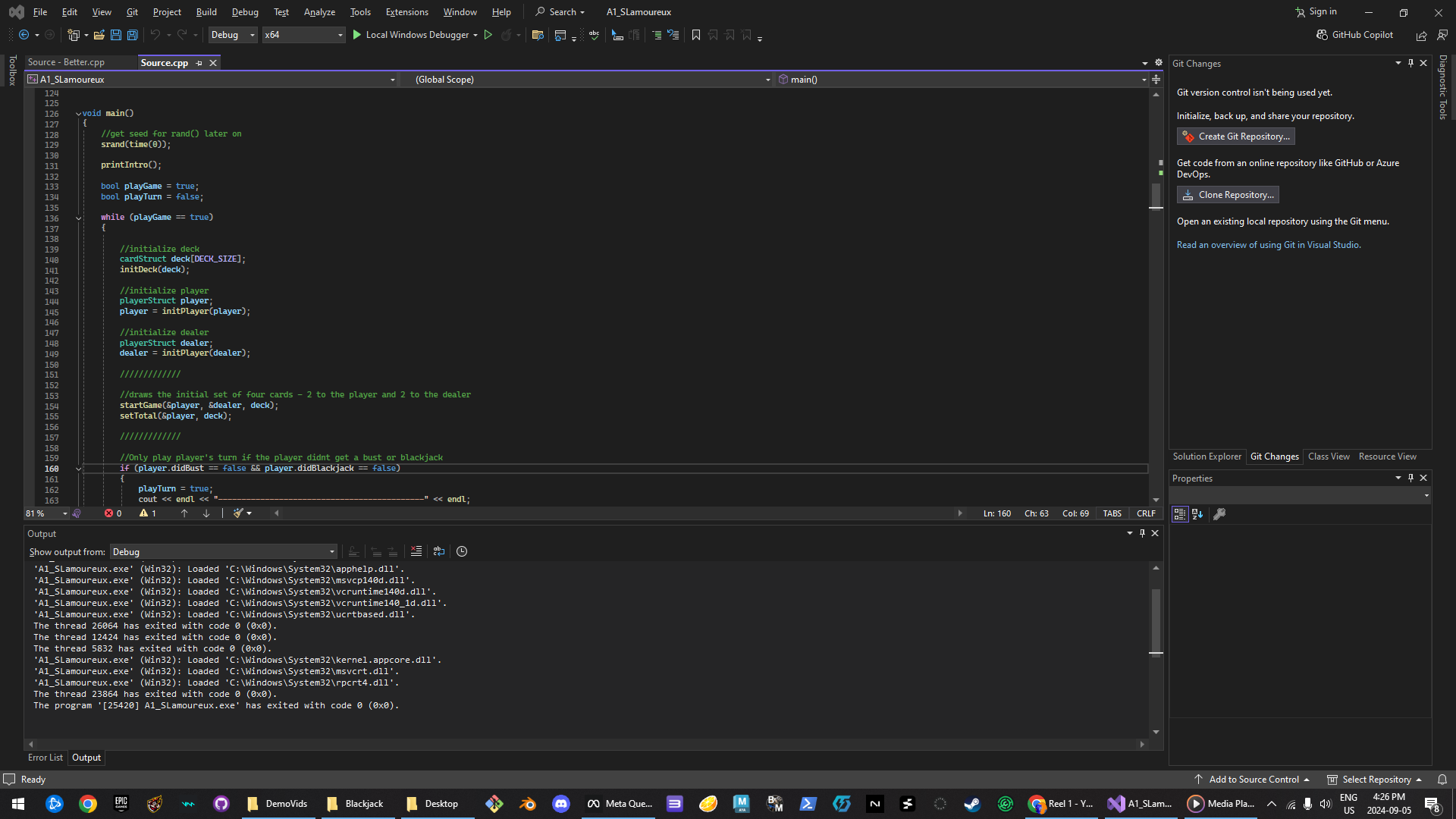Screen dimensions: 1456x819
Task: Click the Discord taskbar icon
Action: (561, 804)
